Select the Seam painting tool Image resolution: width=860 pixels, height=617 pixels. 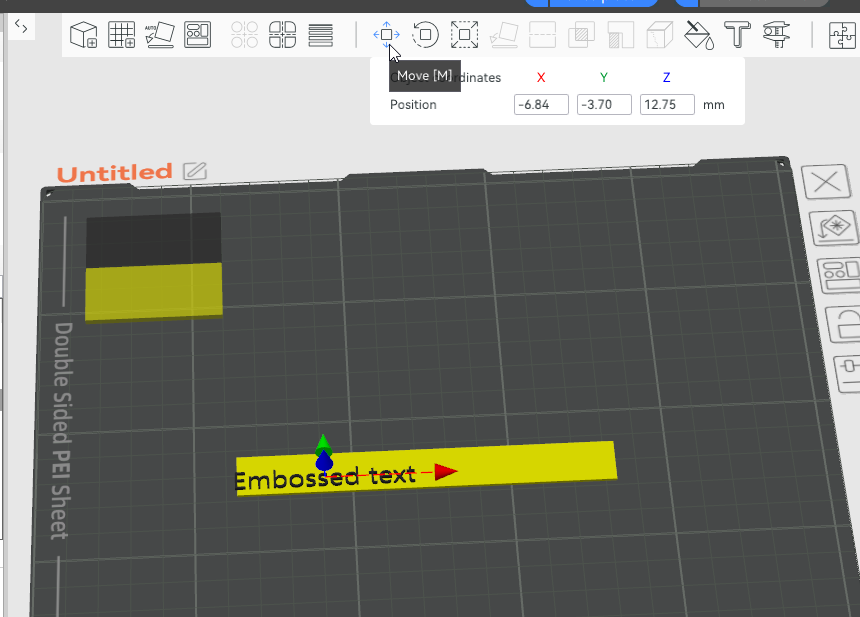click(x=660, y=35)
